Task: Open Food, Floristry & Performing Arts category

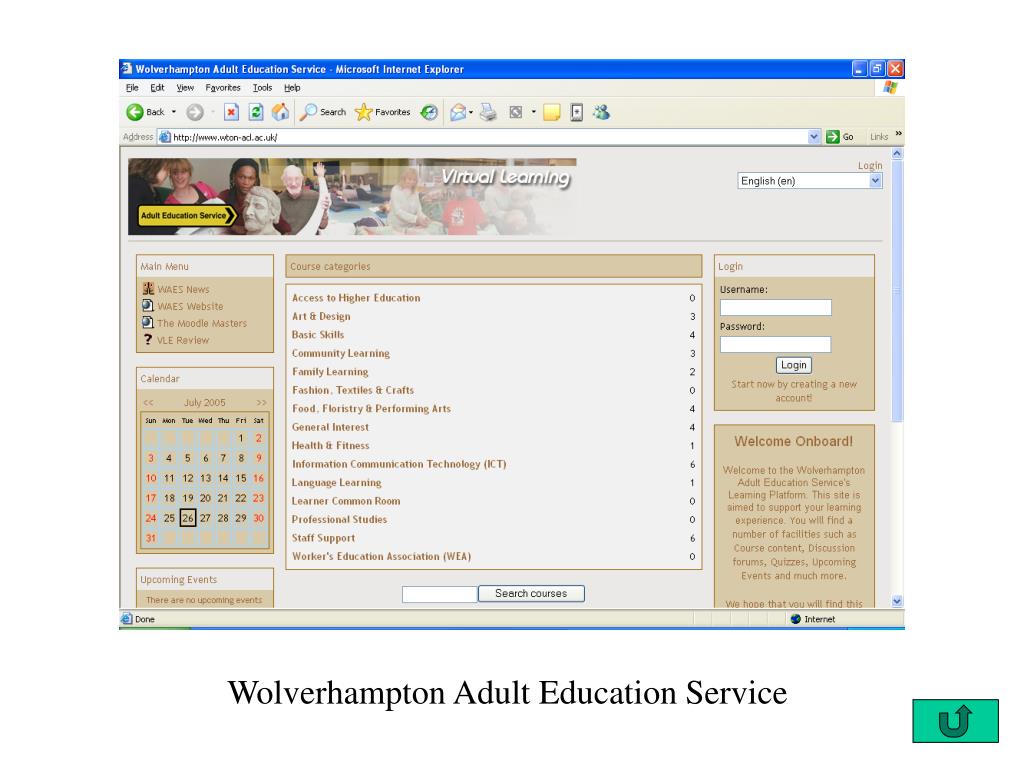Action: click(371, 409)
